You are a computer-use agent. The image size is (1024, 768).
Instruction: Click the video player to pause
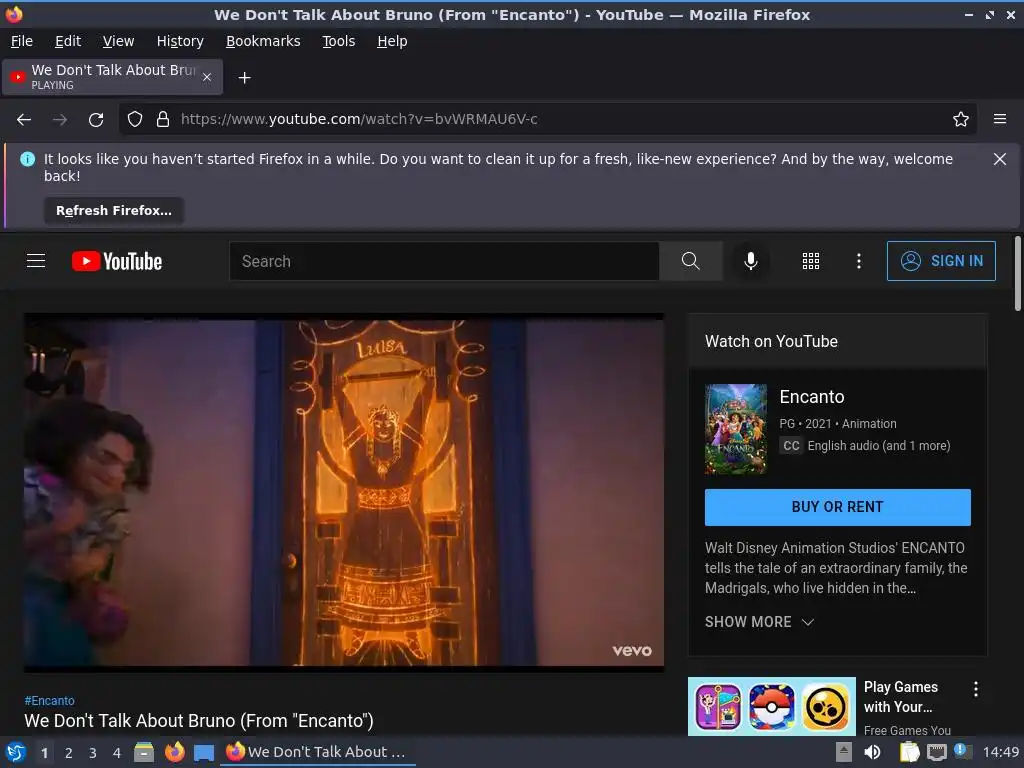[344, 493]
